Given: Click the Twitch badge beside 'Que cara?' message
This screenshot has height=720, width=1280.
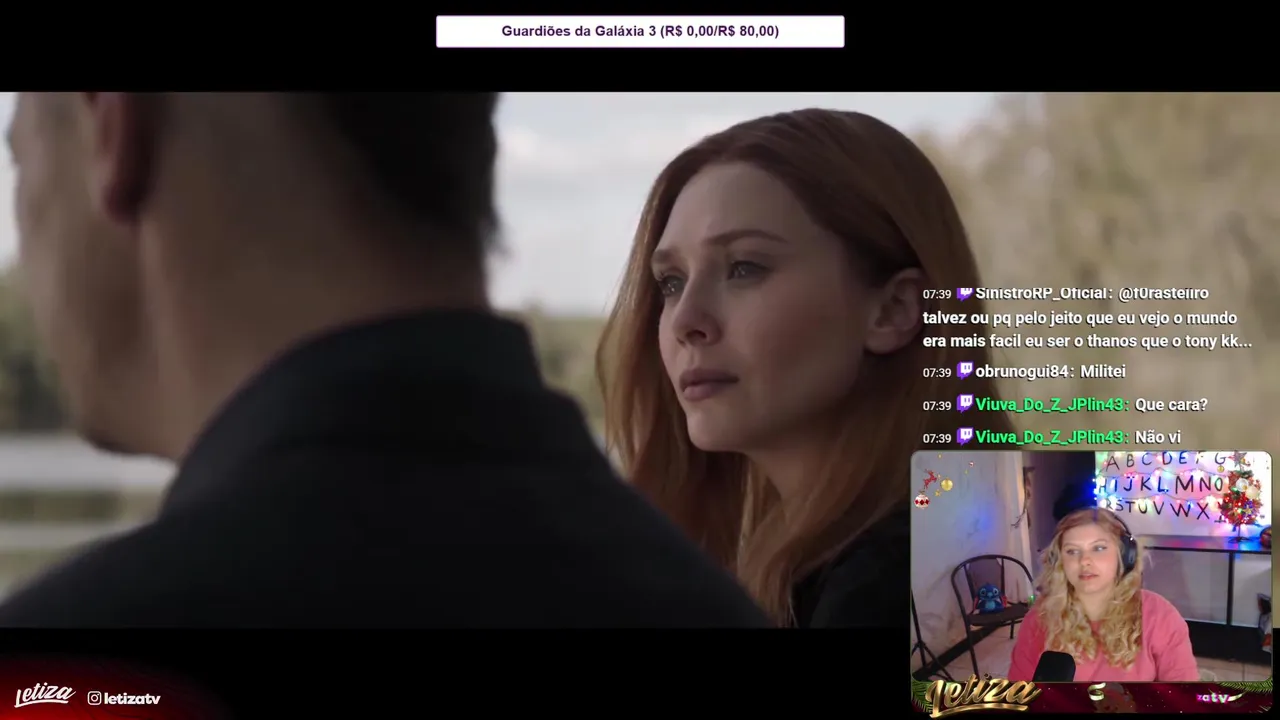Looking at the screenshot, I should (964, 404).
